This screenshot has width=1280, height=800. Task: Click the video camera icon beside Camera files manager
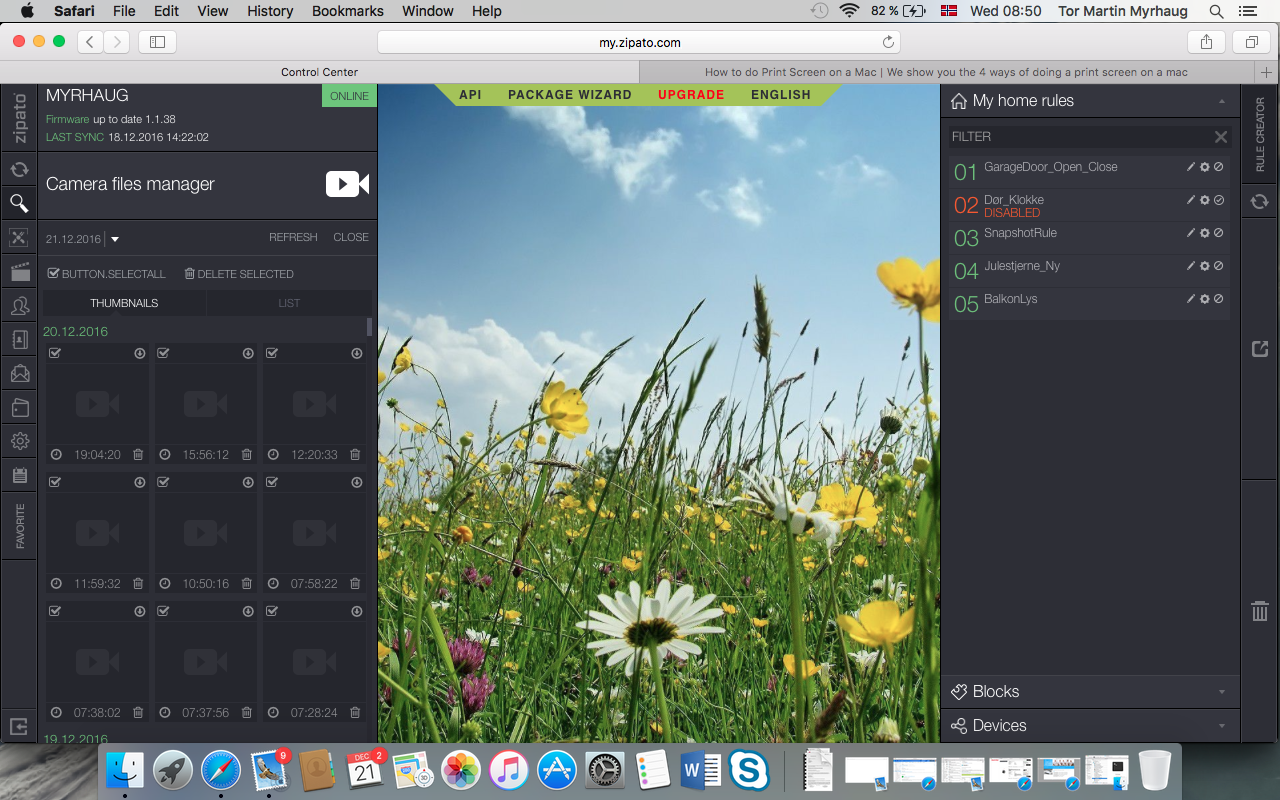click(347, 184)
